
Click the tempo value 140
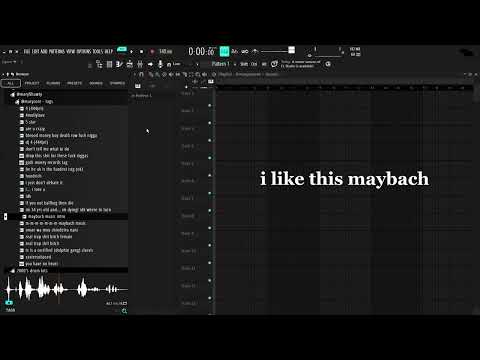165,52
